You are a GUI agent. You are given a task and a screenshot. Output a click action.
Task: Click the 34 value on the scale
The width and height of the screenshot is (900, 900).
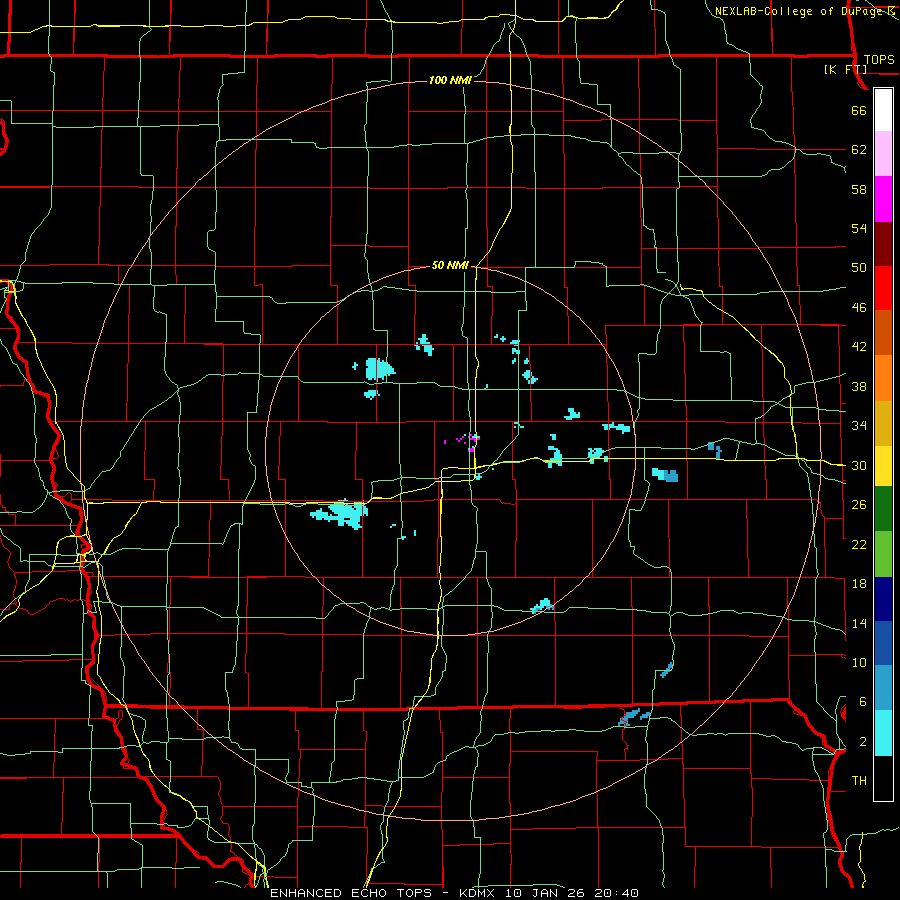tap(859, 426)
